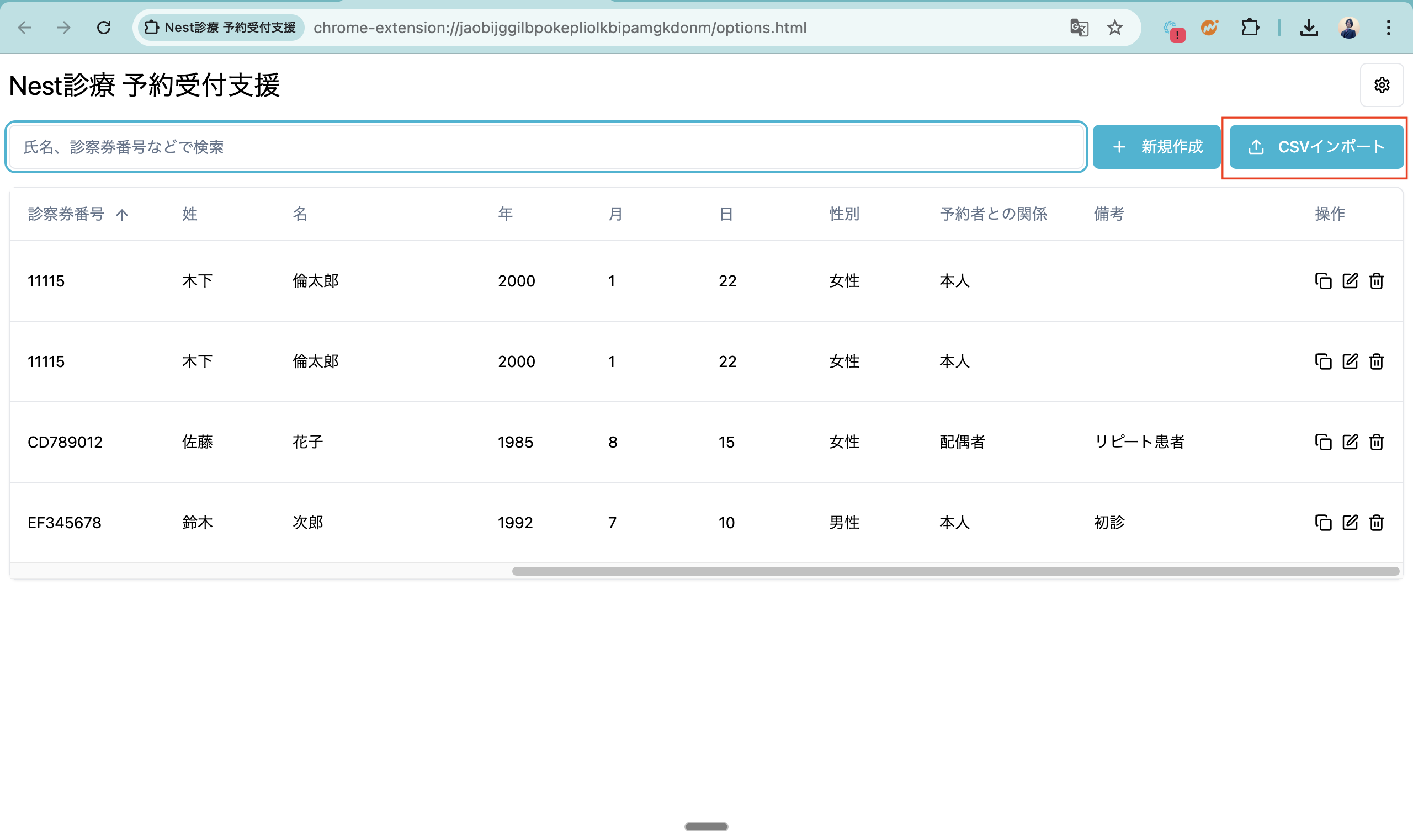Screen dimensions: 1413x840
Task: Click the 備考 column header
Action: coord(1108,214)
